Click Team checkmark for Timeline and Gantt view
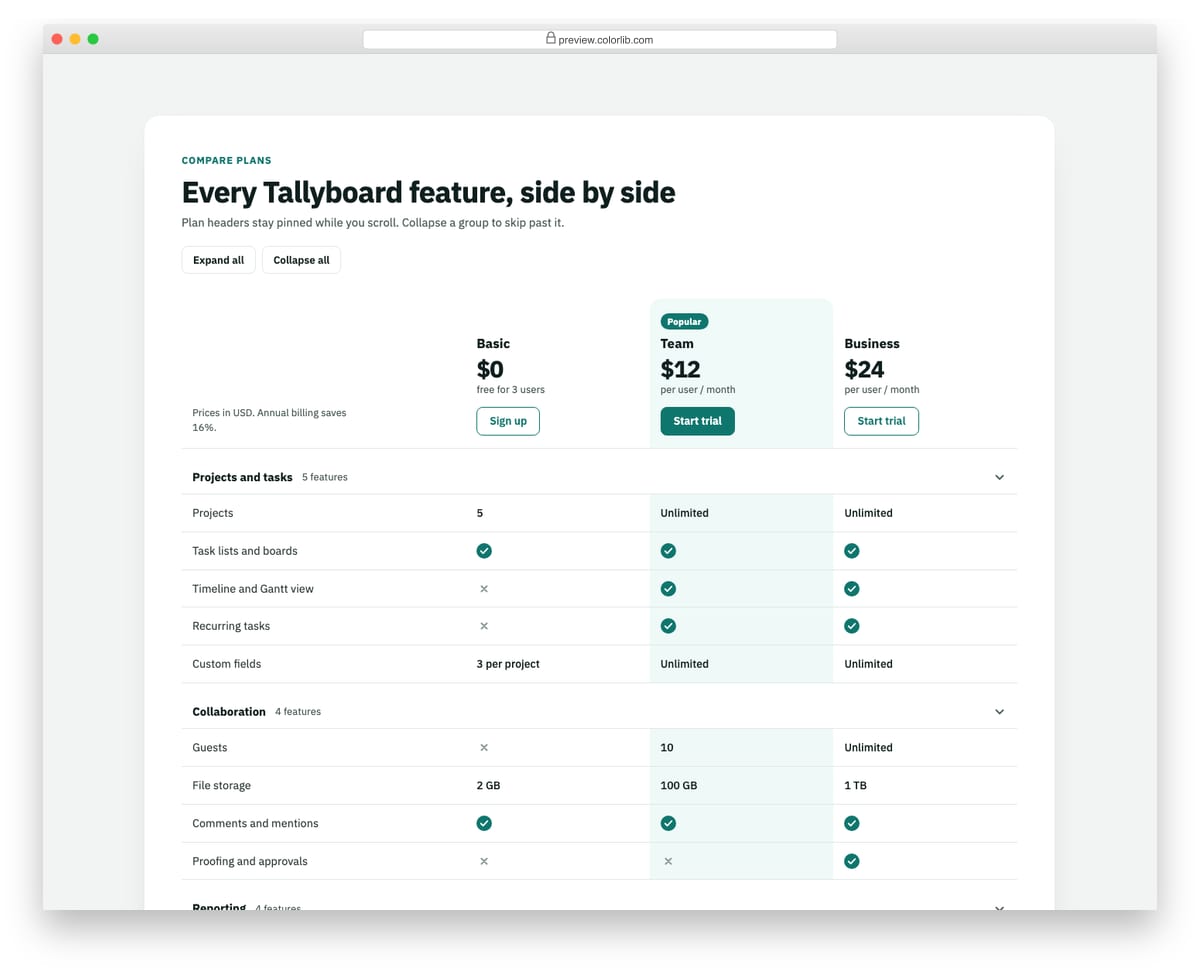Viewport: 1200px width, 972px height. [x=668, y=589]
